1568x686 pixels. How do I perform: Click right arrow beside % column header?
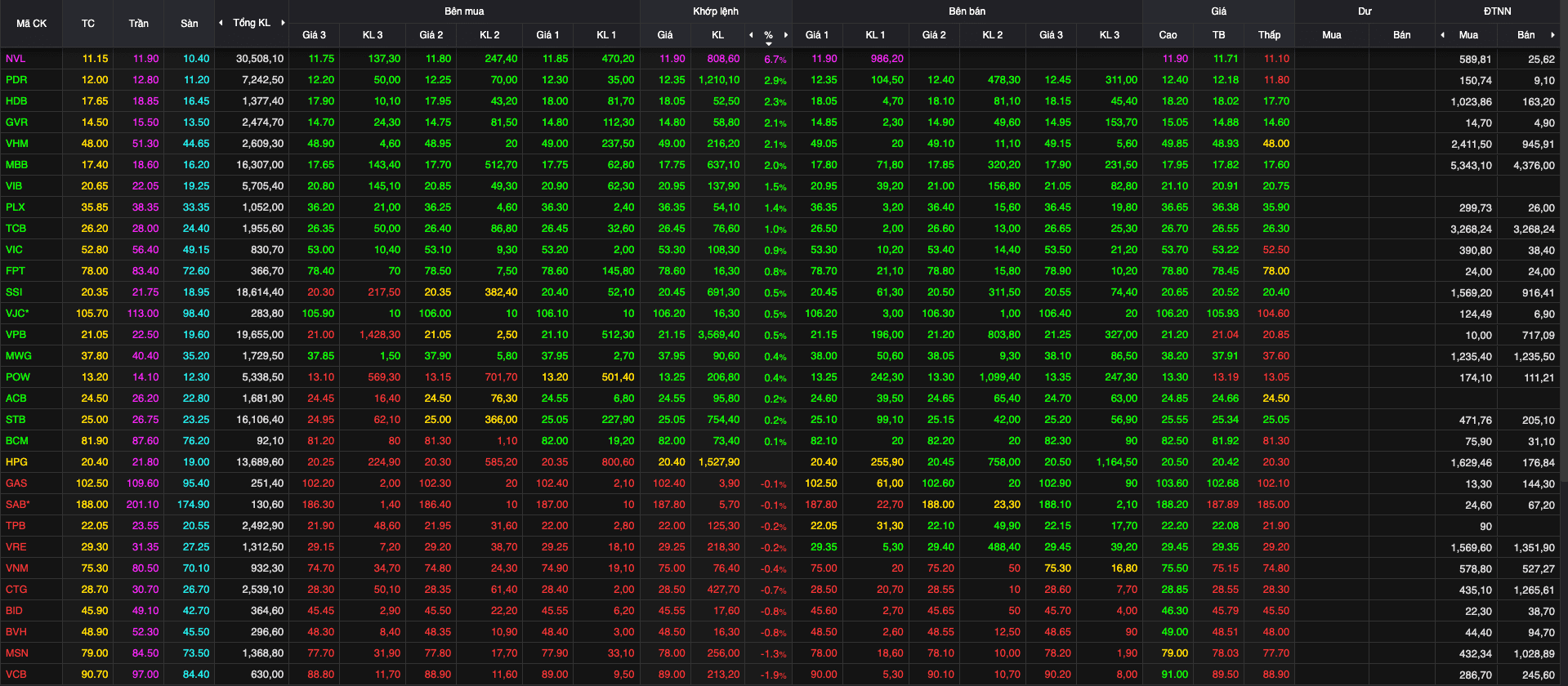(x=786, y=35)
